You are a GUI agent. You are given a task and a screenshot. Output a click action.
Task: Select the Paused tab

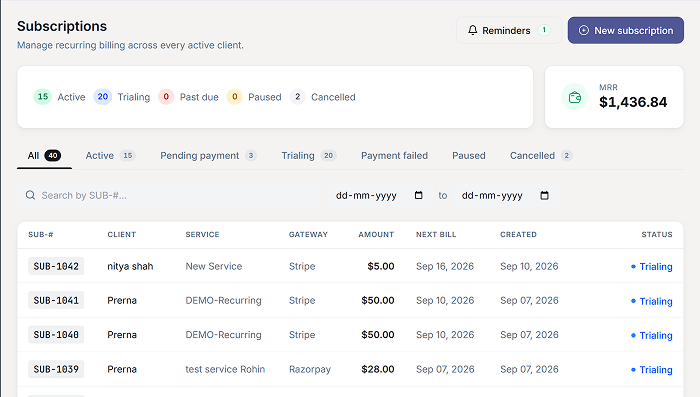[469, 155]
